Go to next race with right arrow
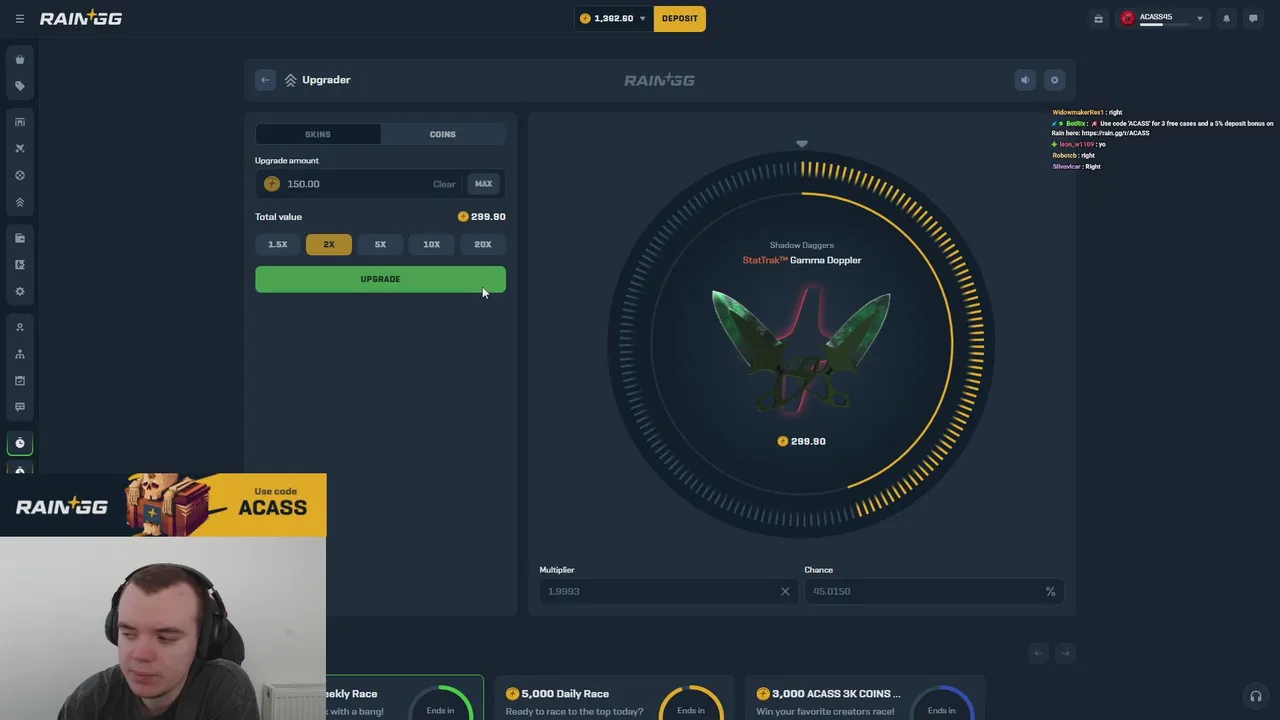1280x720 pixels. (x=1065, y=653)
